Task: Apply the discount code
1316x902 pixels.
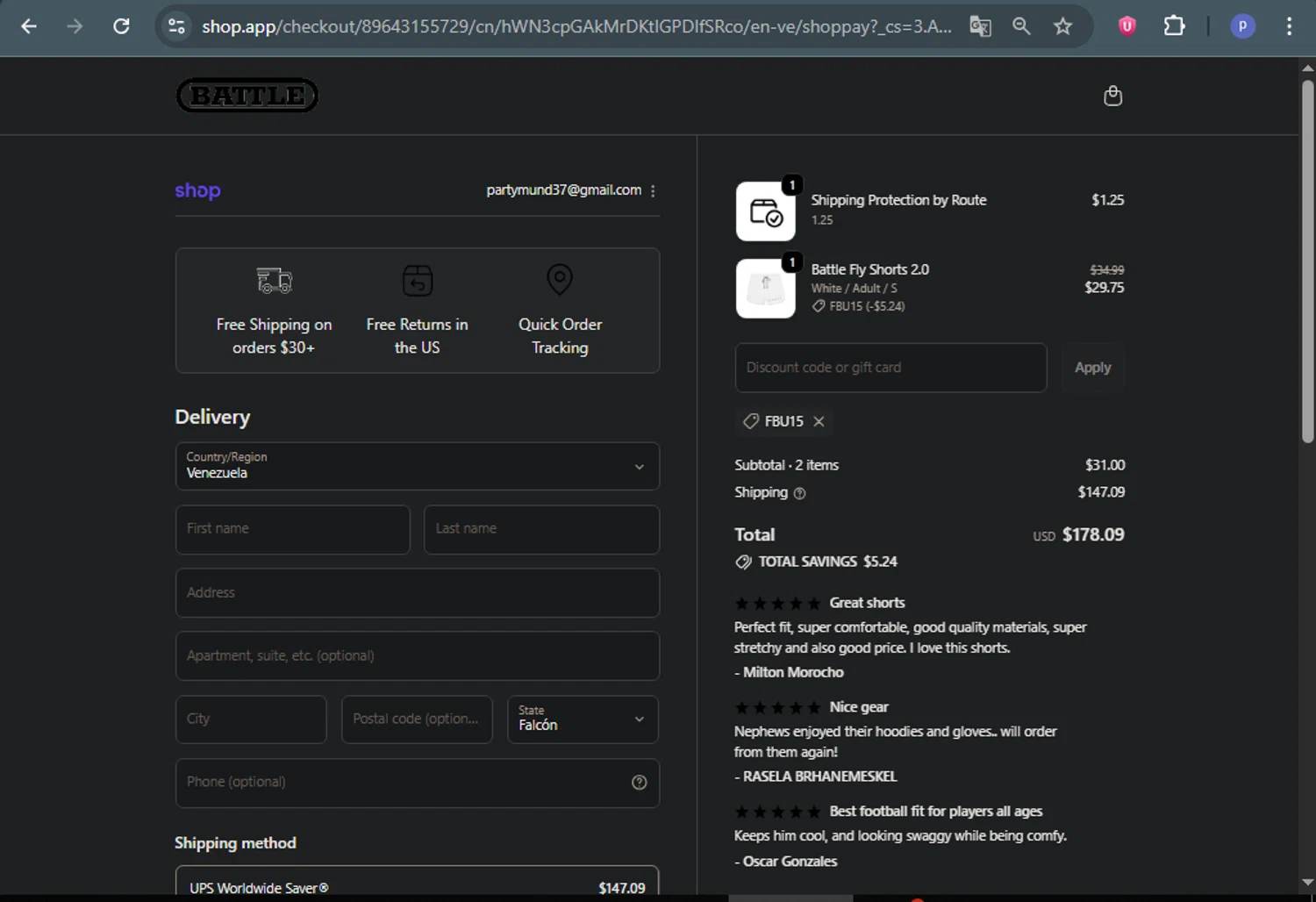Action: (1092, 368)
